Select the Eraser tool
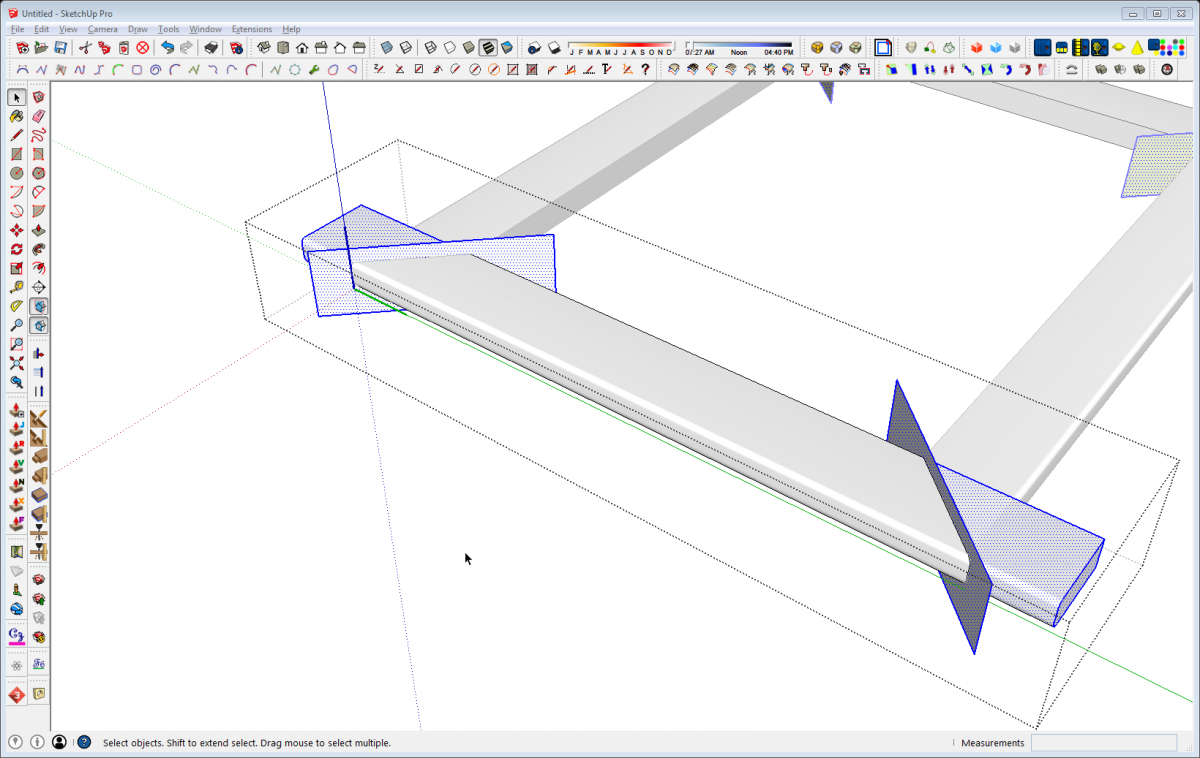The image size is (1200, 758). (38, 116)
